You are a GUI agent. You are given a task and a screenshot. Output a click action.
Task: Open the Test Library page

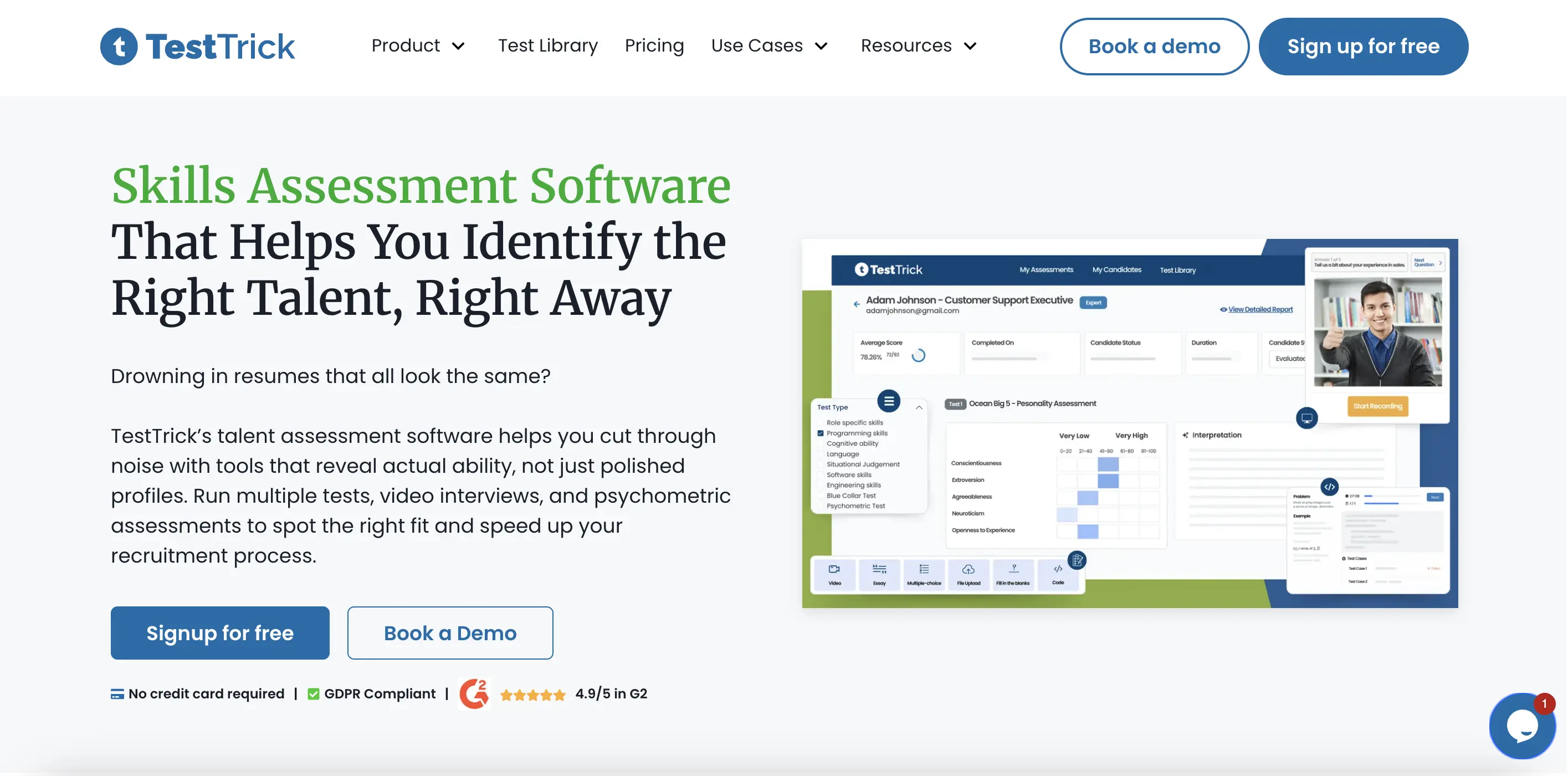[x=547, y=45]
